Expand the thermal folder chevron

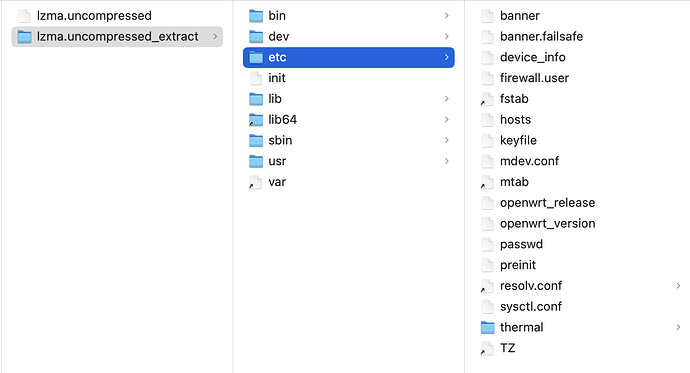678,327
